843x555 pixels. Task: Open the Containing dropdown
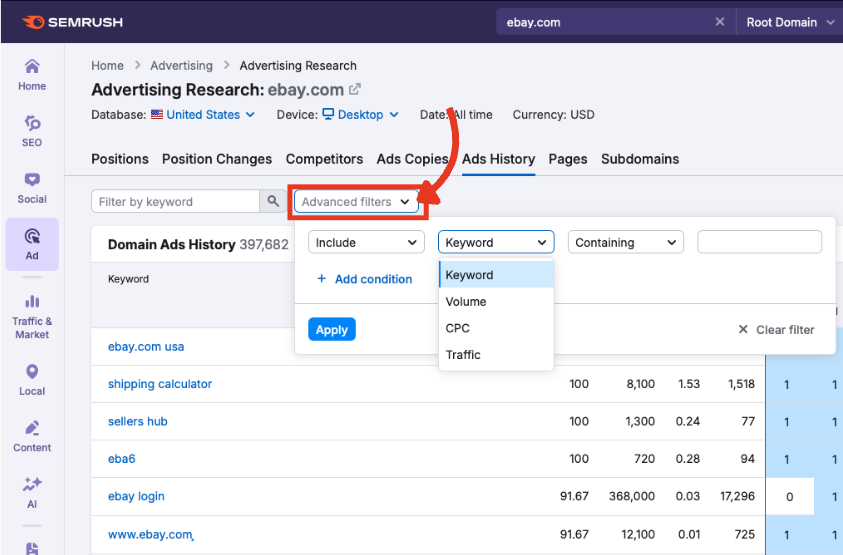click(x=625, y=243)
